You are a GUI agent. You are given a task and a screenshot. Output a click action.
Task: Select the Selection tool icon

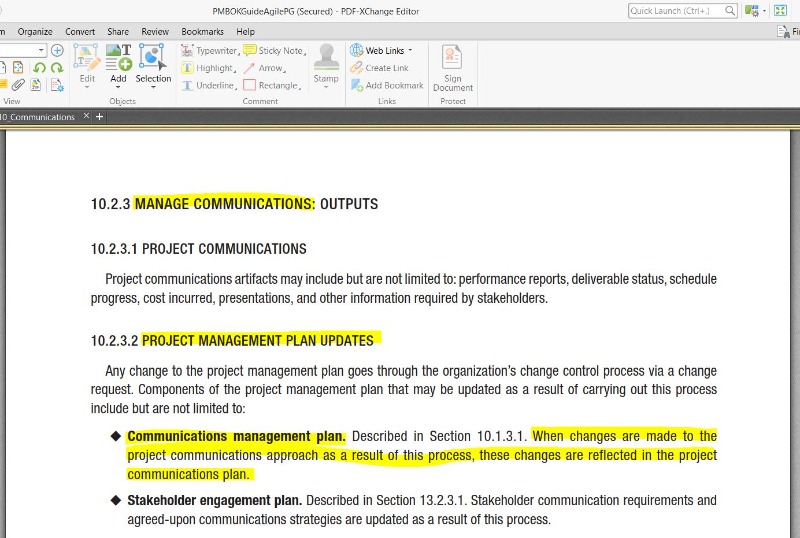[x=153, y=57]
